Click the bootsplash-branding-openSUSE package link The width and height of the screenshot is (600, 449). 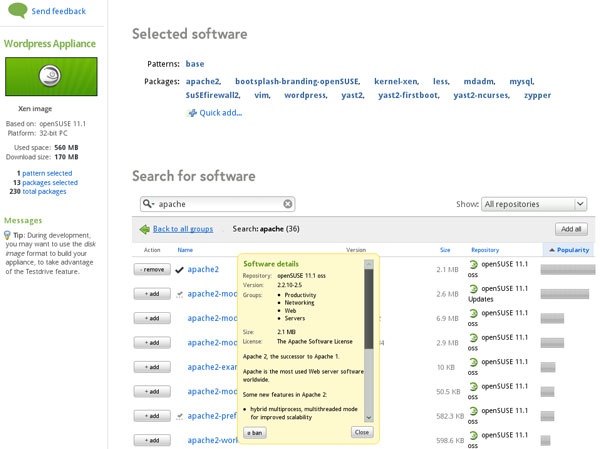(x=297, y=82)
